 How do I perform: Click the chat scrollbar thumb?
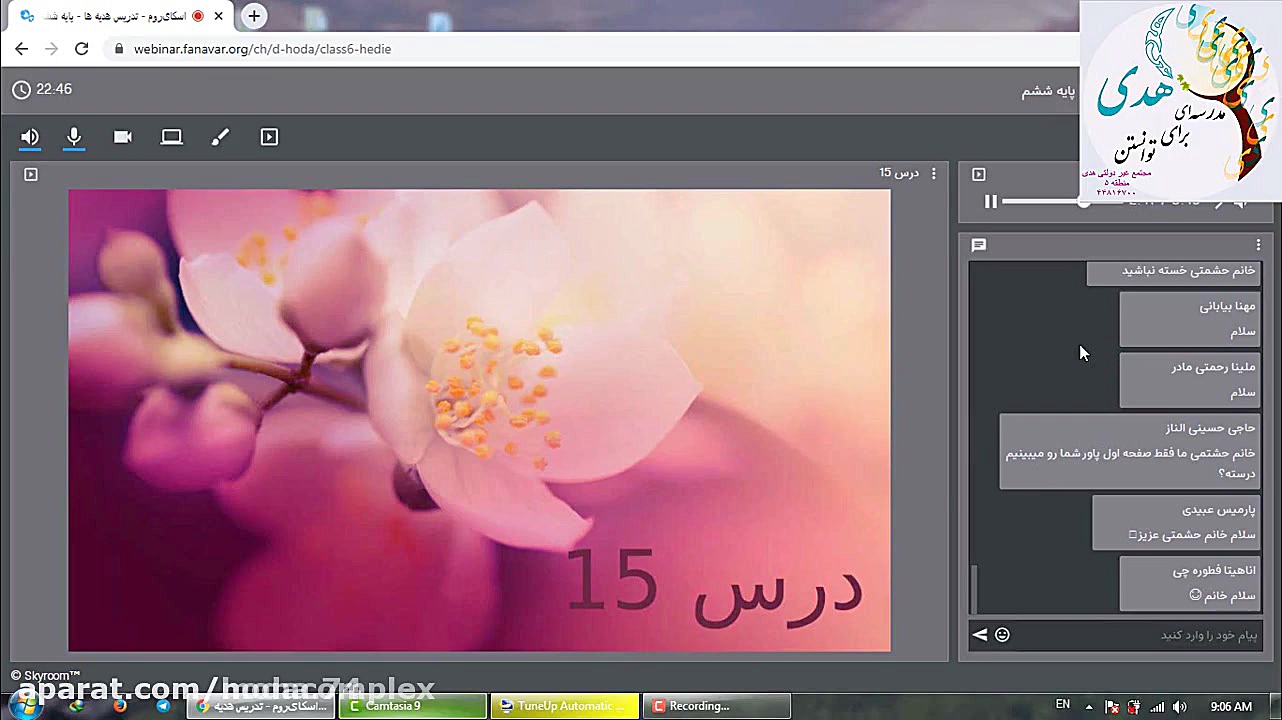(974, 588)
